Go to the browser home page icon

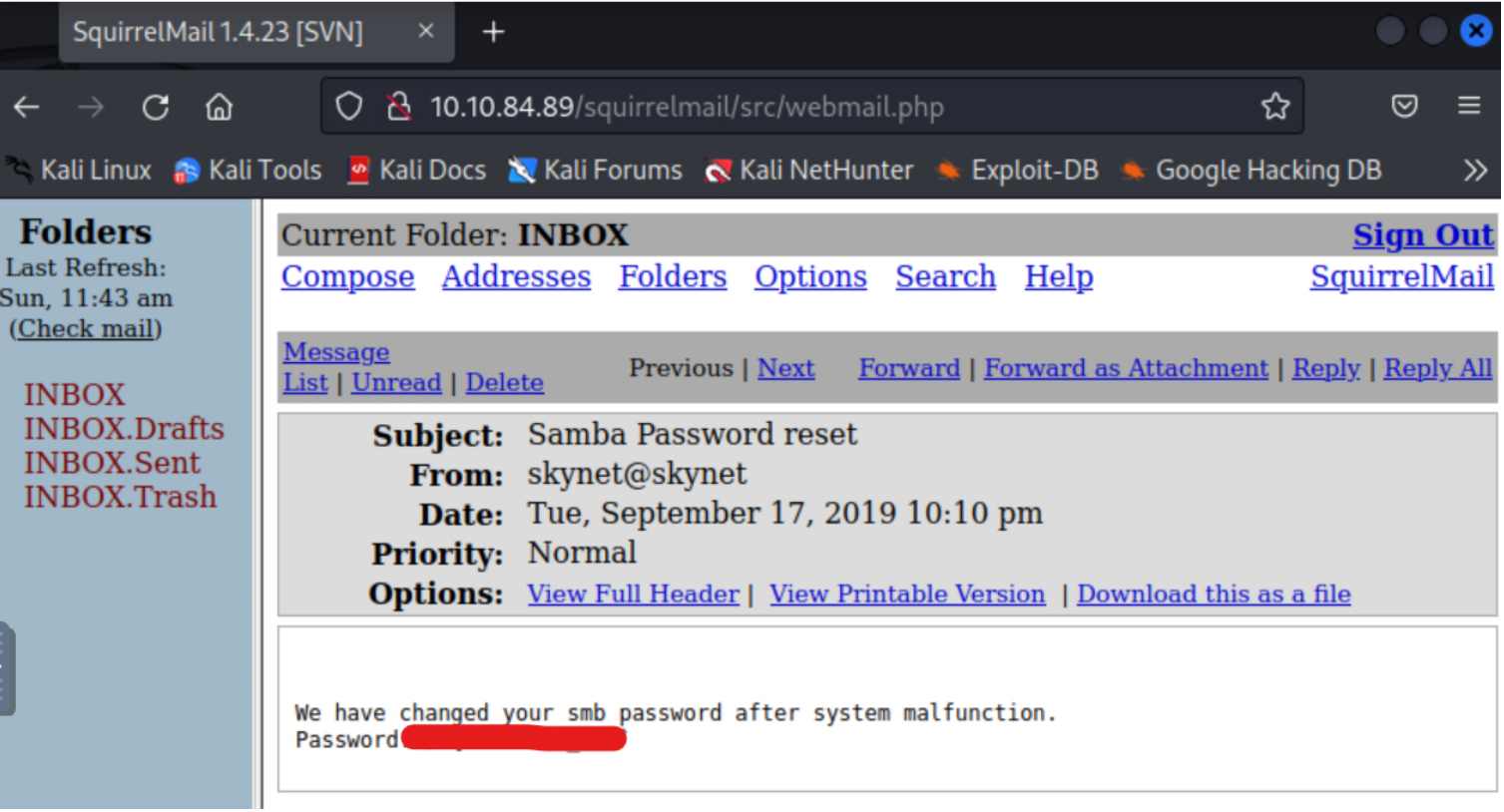tap(220, 107)
